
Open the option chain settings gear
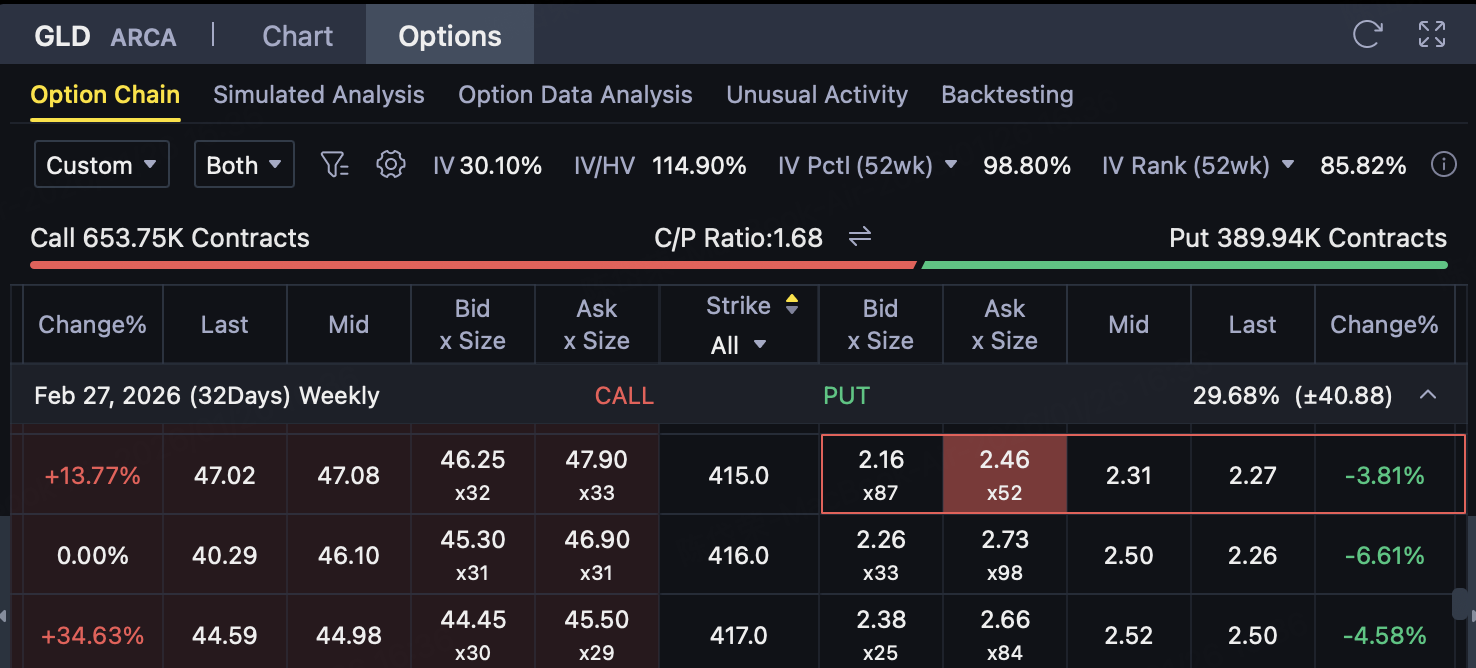click(x=390, y=165)
